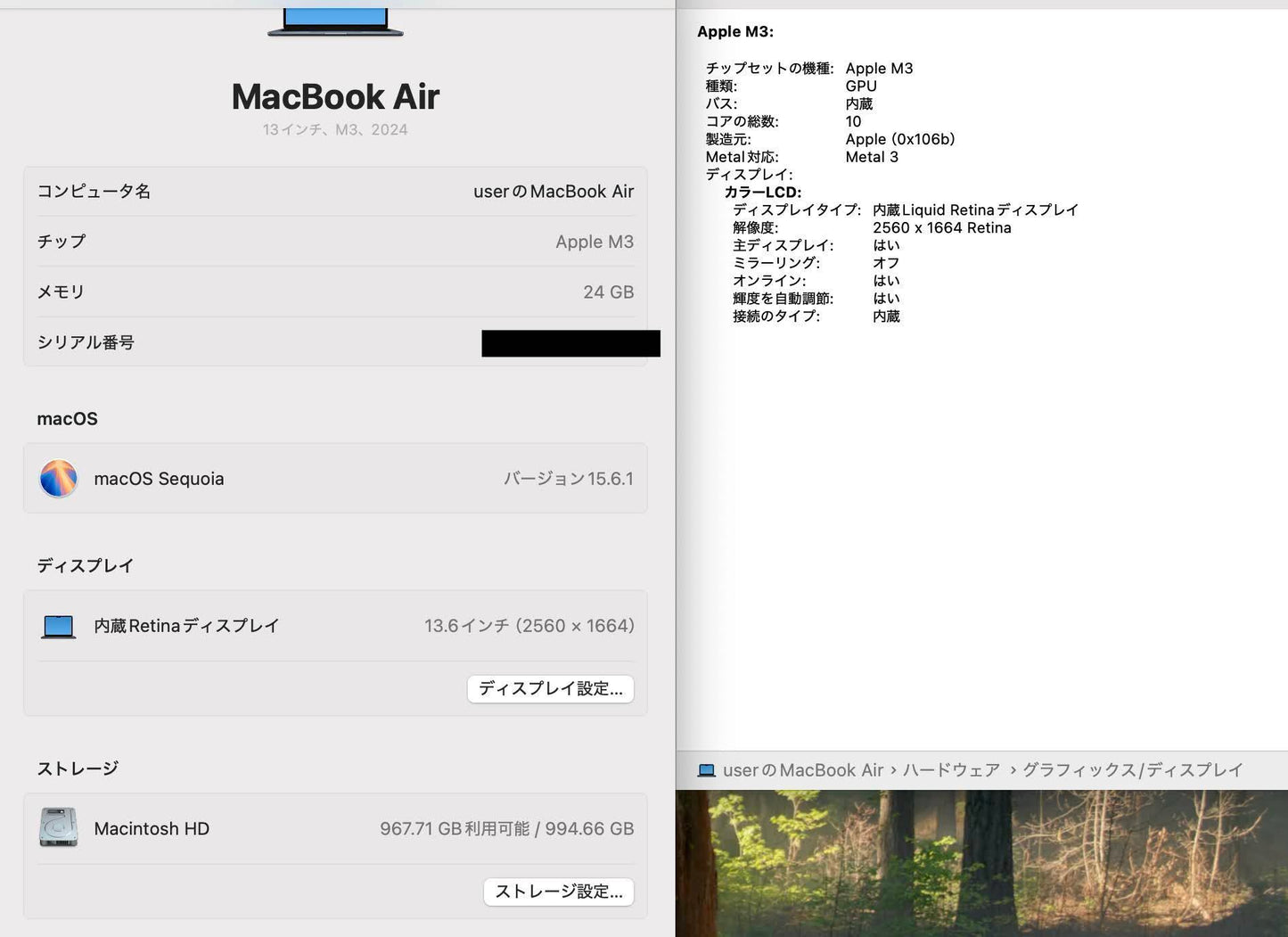
Task: Click the MacBook Air product image
Action: tap(335, 18)
